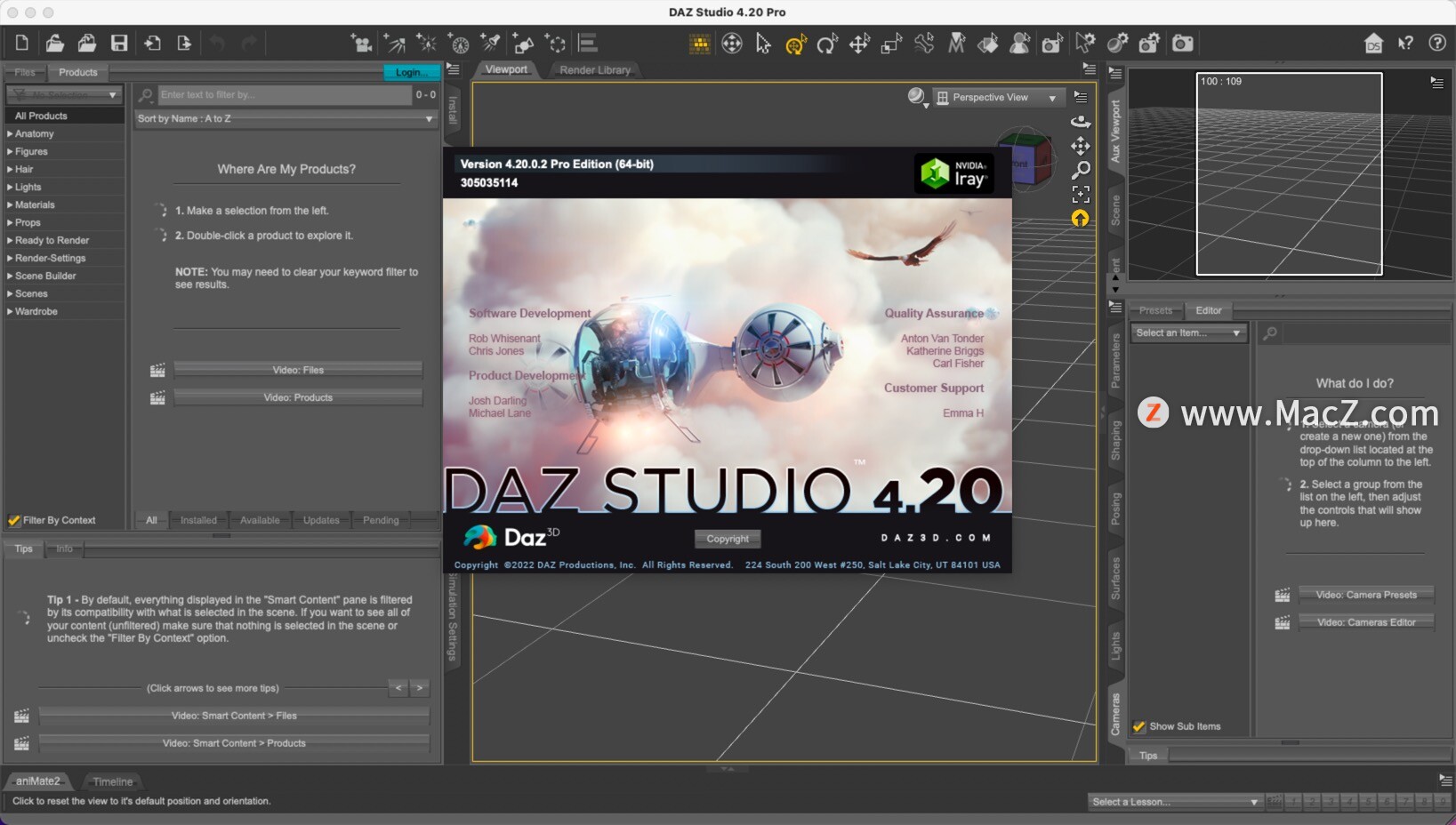Click the viewport frame selection control
The image size is (1456, 825).
(1080, 194)
